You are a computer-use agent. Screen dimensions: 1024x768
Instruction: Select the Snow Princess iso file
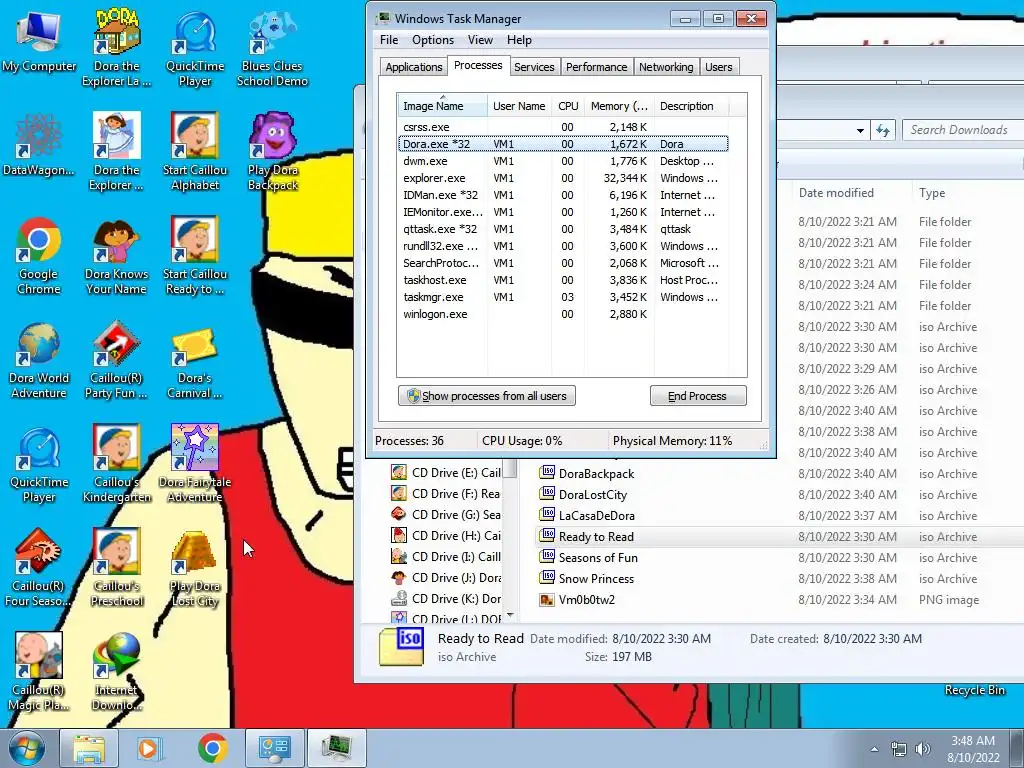[586, 579]
